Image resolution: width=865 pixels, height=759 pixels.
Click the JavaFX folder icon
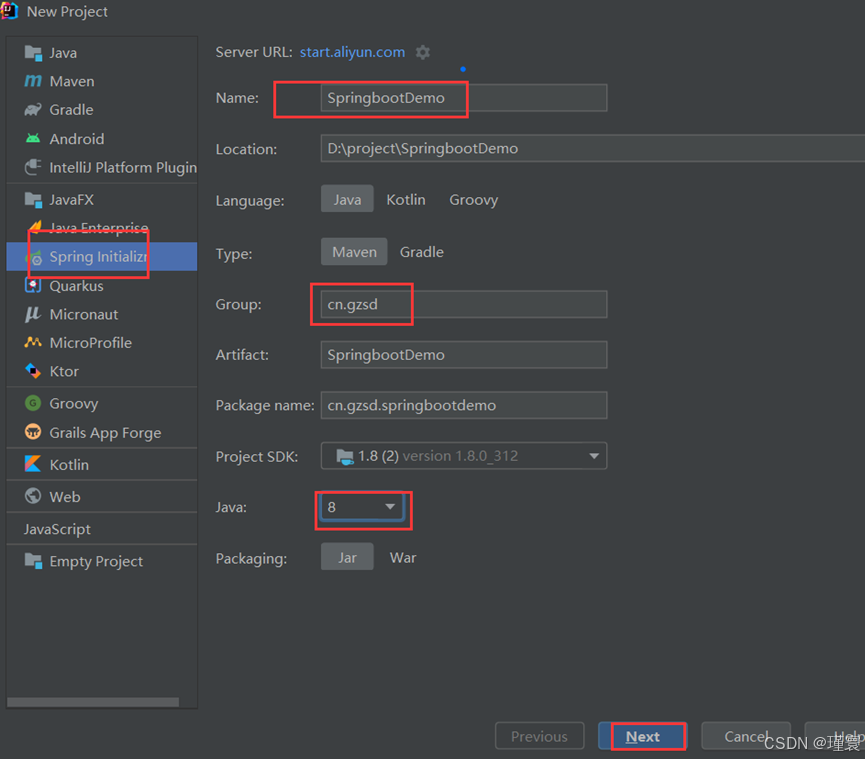coord(33,200)
